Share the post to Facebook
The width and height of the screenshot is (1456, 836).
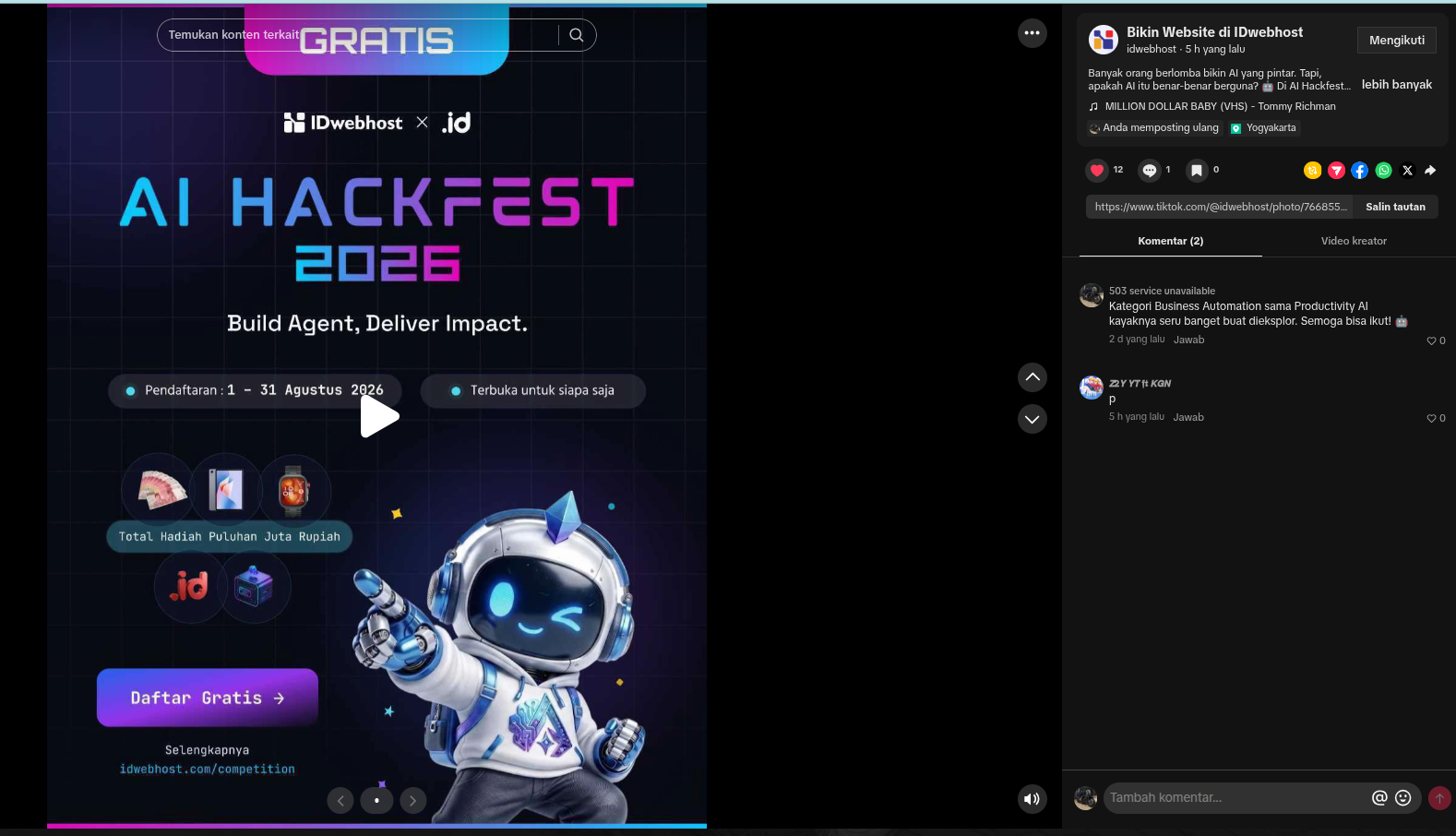coord(1360,170)
